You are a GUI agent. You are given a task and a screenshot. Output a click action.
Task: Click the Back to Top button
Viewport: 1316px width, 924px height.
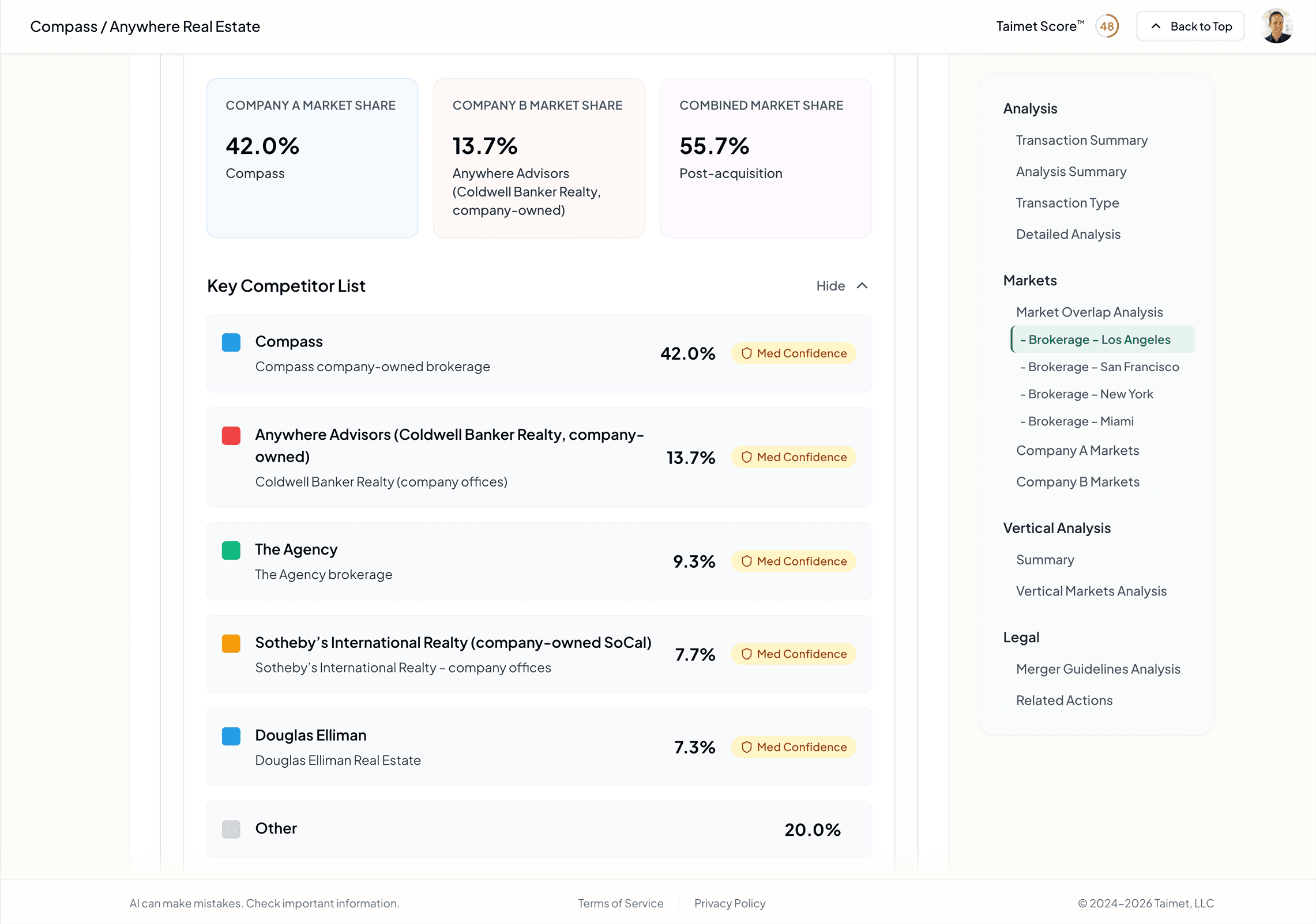(x=1190, y=27)
